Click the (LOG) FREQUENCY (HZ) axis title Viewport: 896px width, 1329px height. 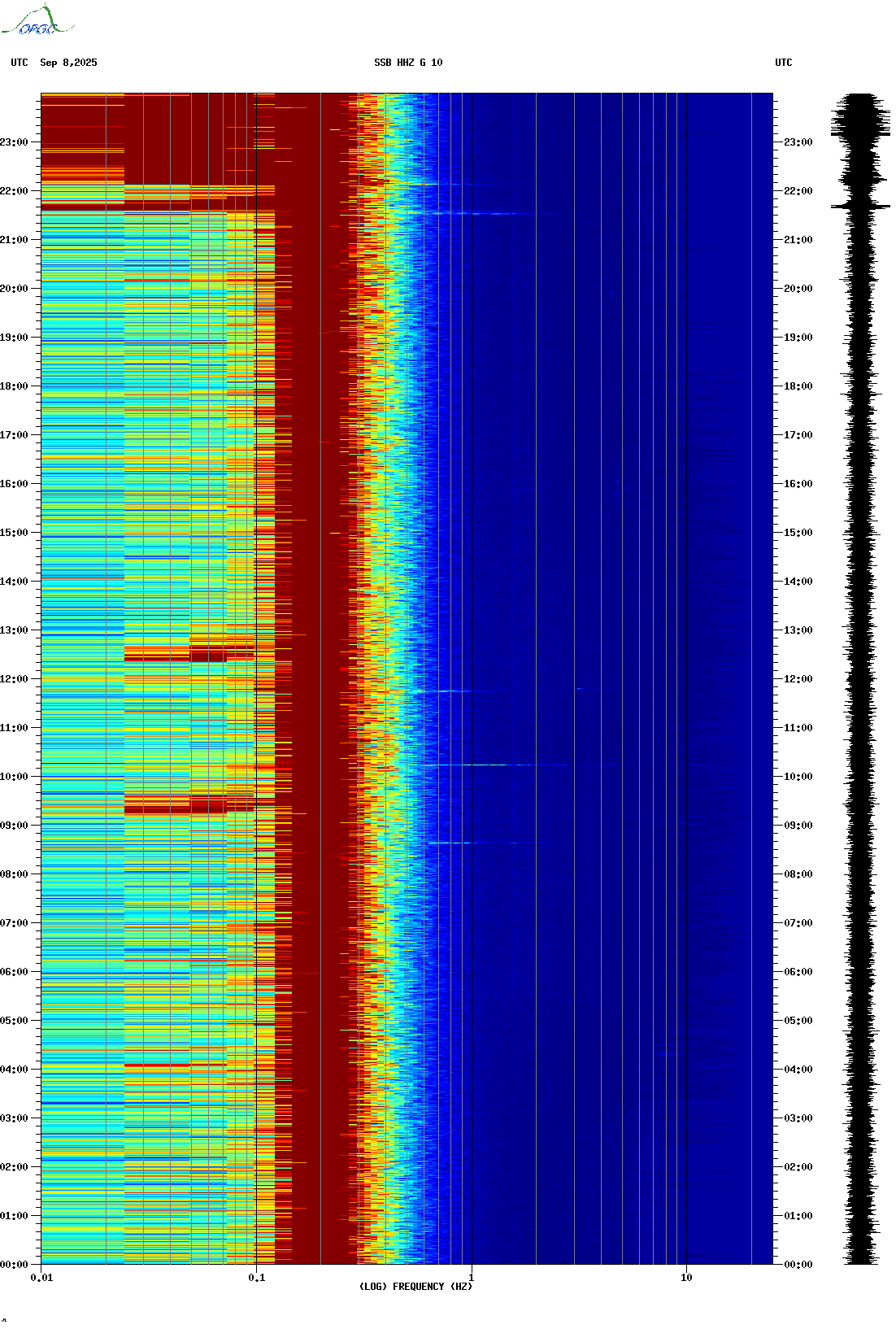tap(415, 1287)
